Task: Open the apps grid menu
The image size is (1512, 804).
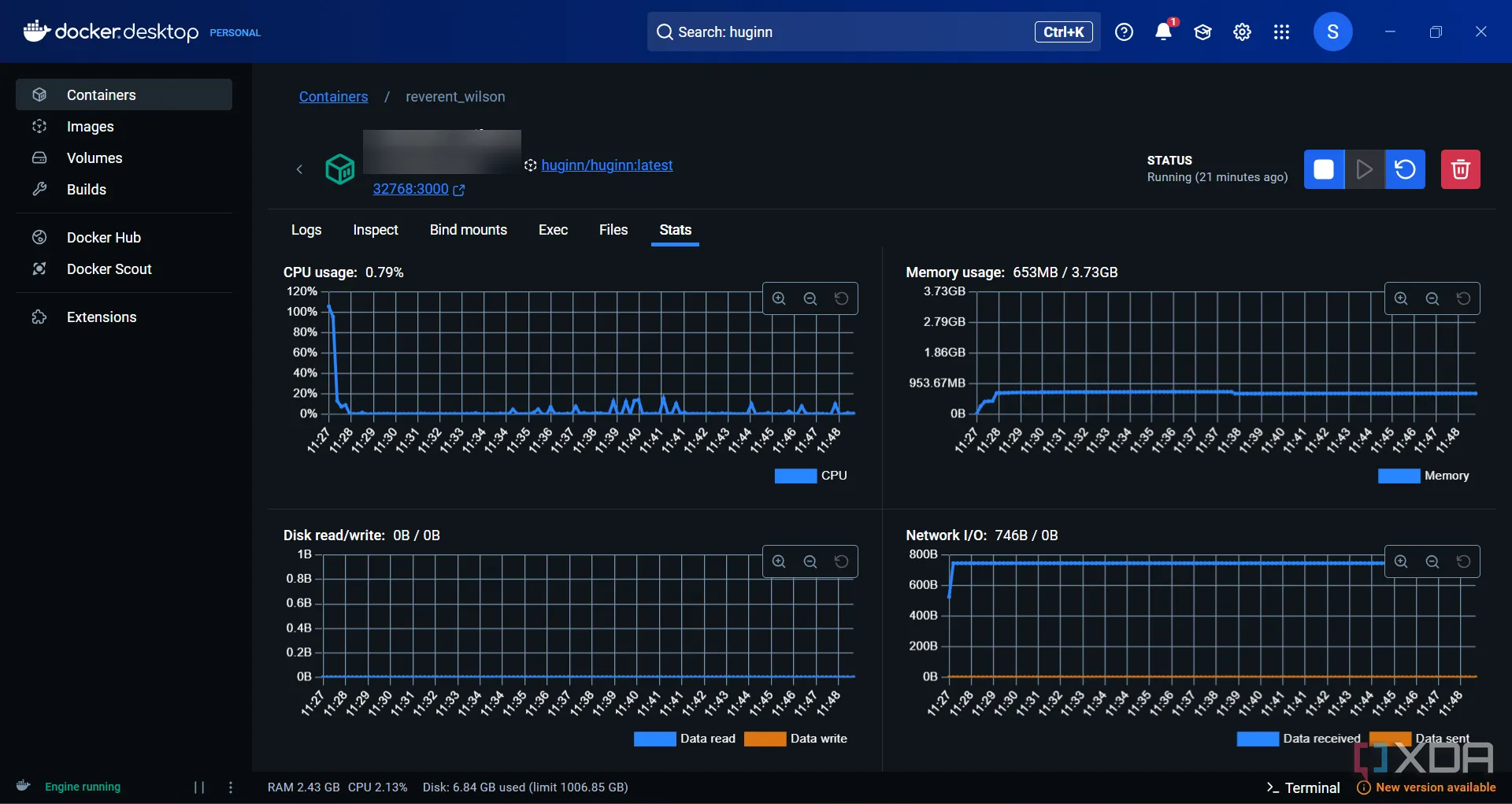Action: (x=1281, y=31)
